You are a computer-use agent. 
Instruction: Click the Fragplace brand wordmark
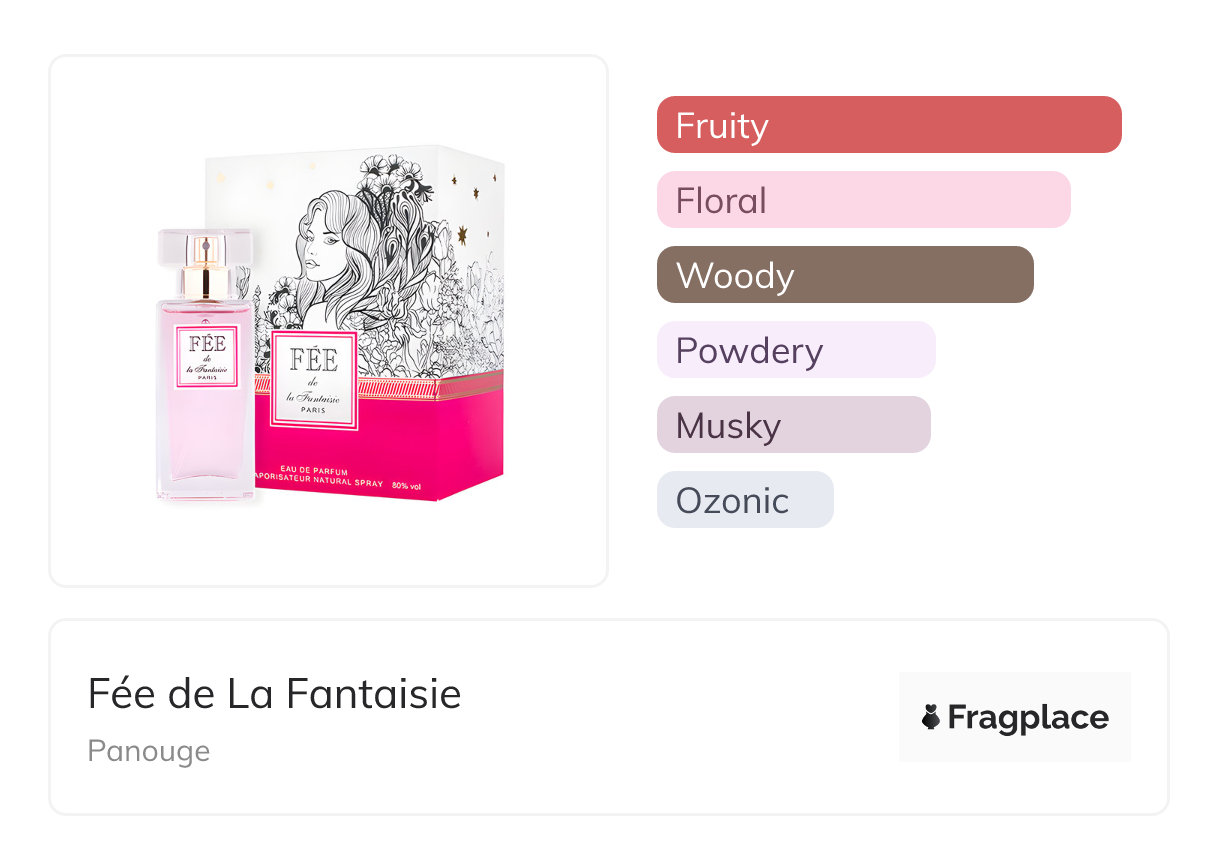point(1028,717)
